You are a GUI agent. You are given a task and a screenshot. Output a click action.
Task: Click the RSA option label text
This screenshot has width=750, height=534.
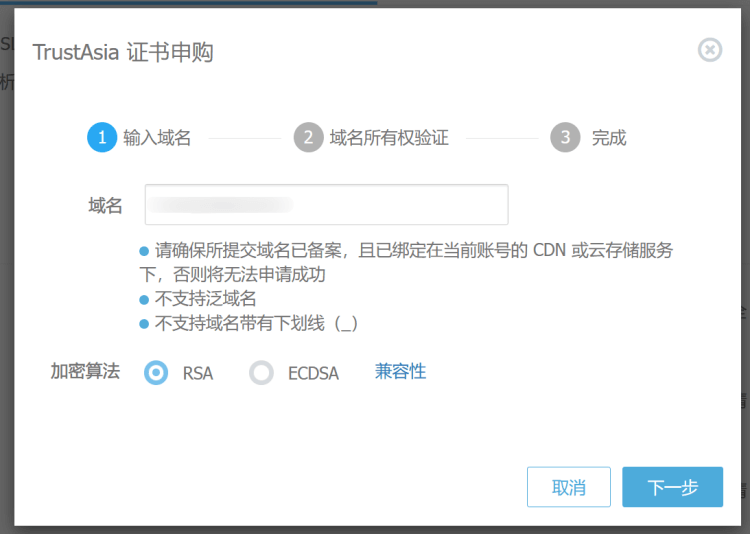198,373
